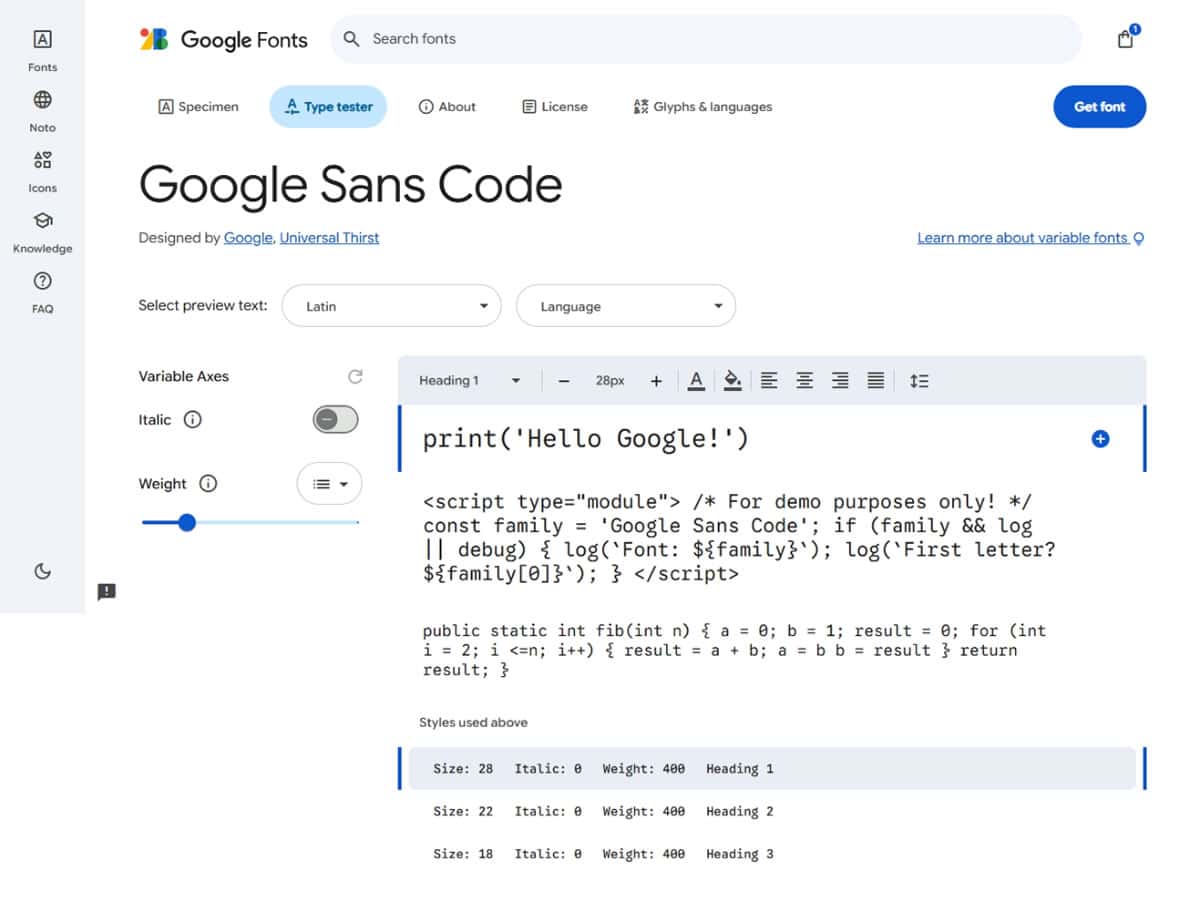
Task: Switch to the Specimen tab
Action: coord(199,107)
